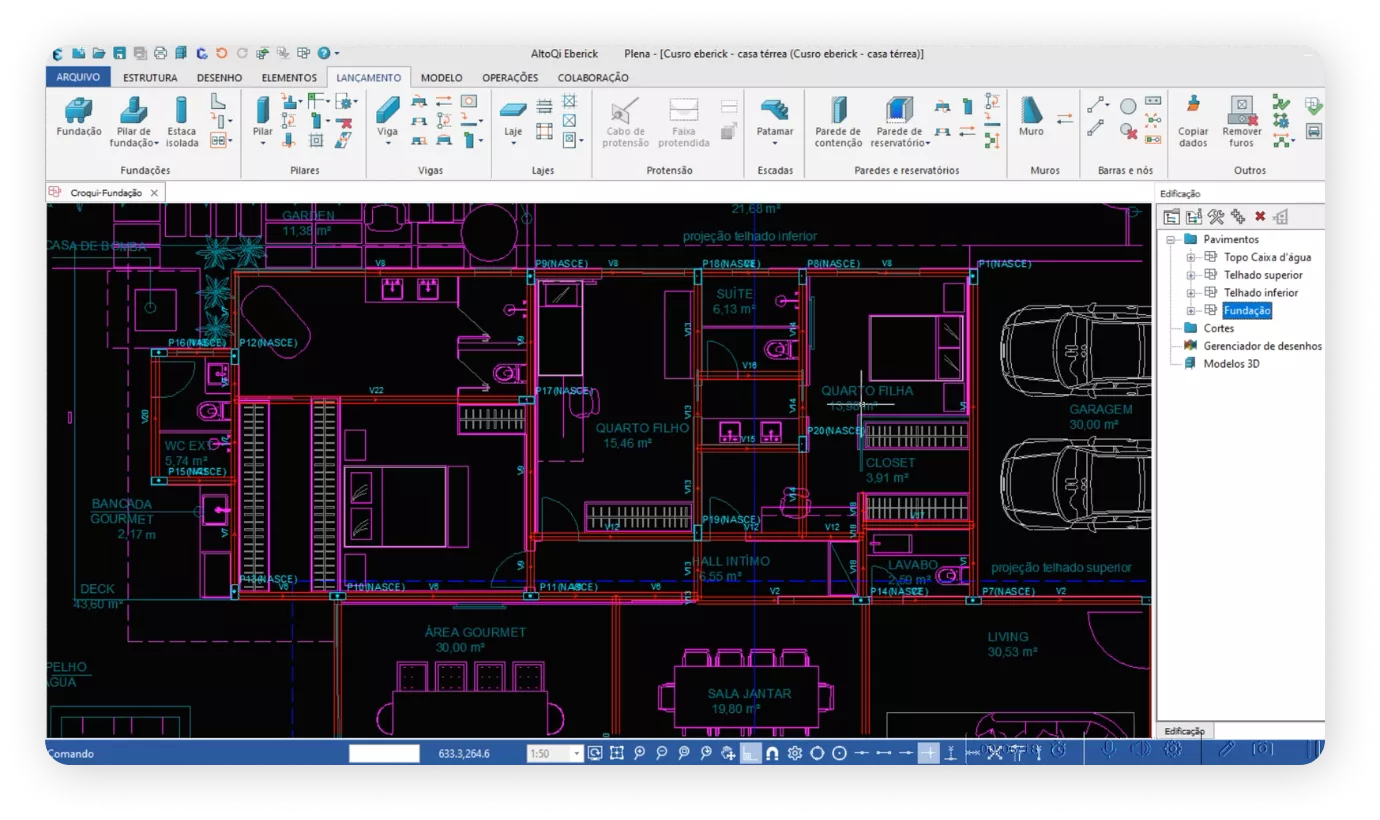This screenshot has height=820, width=1380.
Task: Expand the Telhado superior tree node
Action: [x=1191, y=275]
